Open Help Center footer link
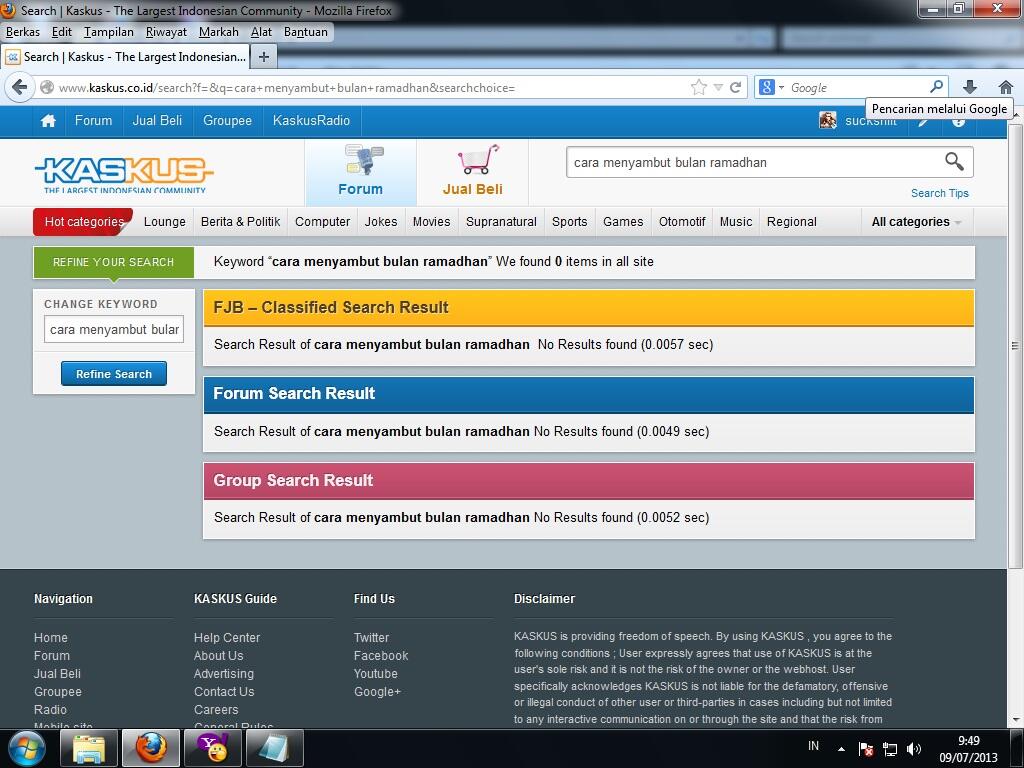The width and height of the screenshot is (1024, 768). (227, 637)
